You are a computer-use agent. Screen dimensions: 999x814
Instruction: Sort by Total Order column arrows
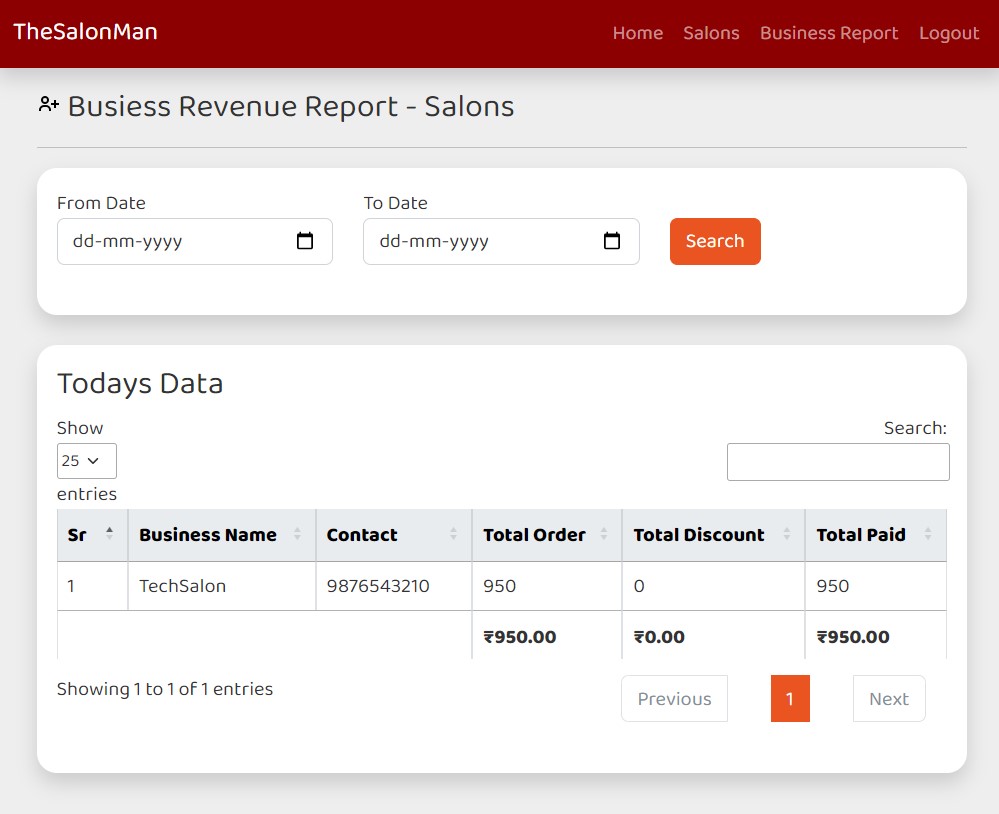tap(603, 534)
